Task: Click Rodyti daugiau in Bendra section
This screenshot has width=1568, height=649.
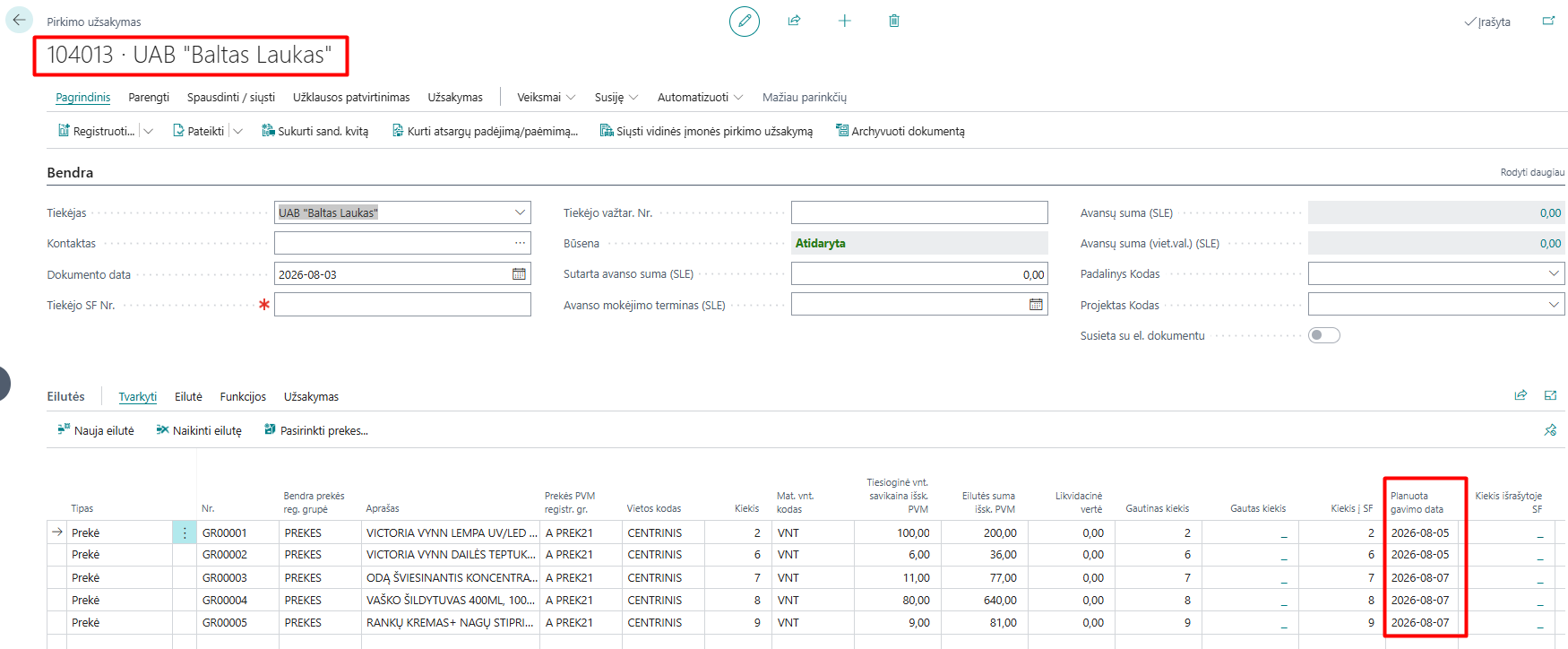Action: [x=1532, y=172]
